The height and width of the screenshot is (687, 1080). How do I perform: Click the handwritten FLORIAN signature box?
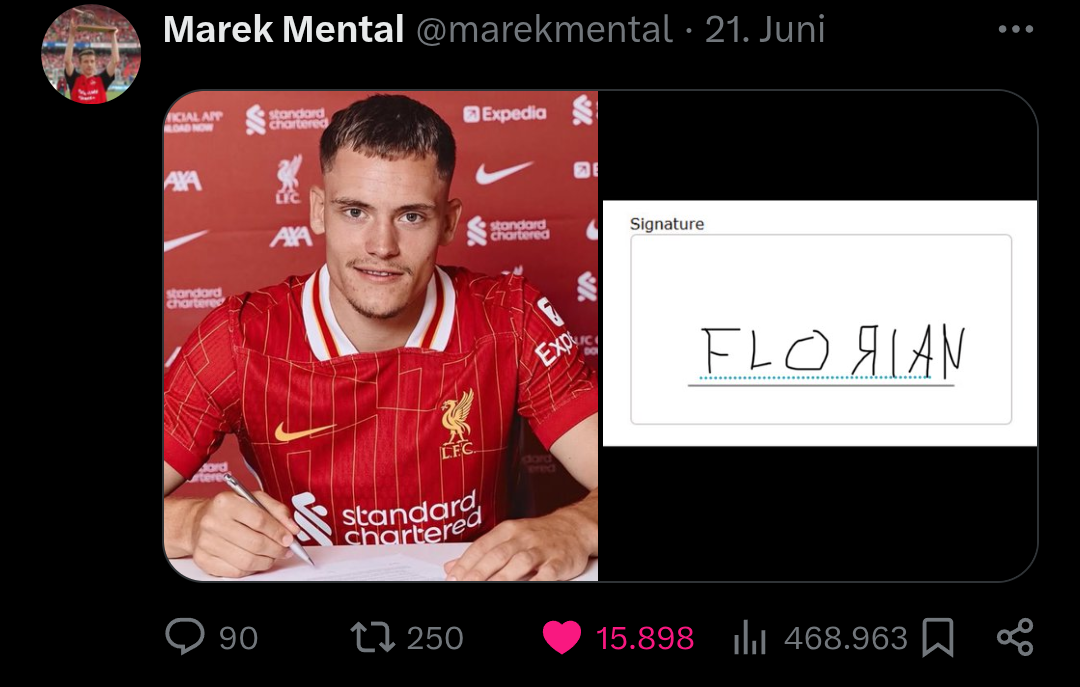[x=821, y=329]
